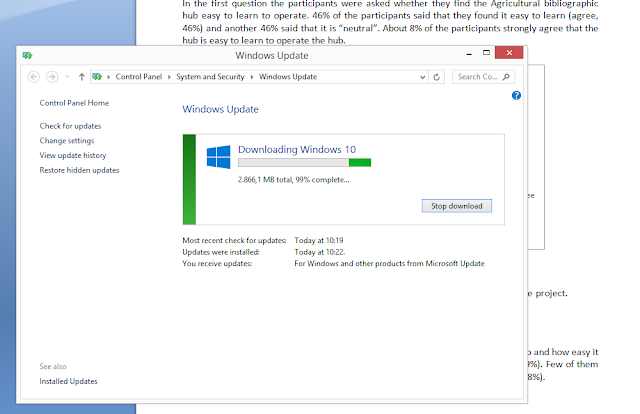Open Change settings link
Image resolution: width=640 pixels, height=414 pixels.
click(67, 141)
